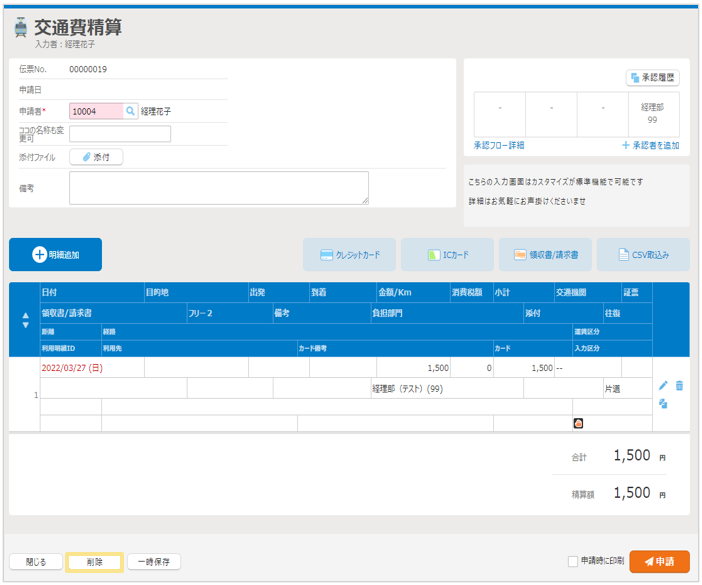This screenshot has width=702, height=585.
Task: Click into the 備考 text area
Action: tap(218, 187)
